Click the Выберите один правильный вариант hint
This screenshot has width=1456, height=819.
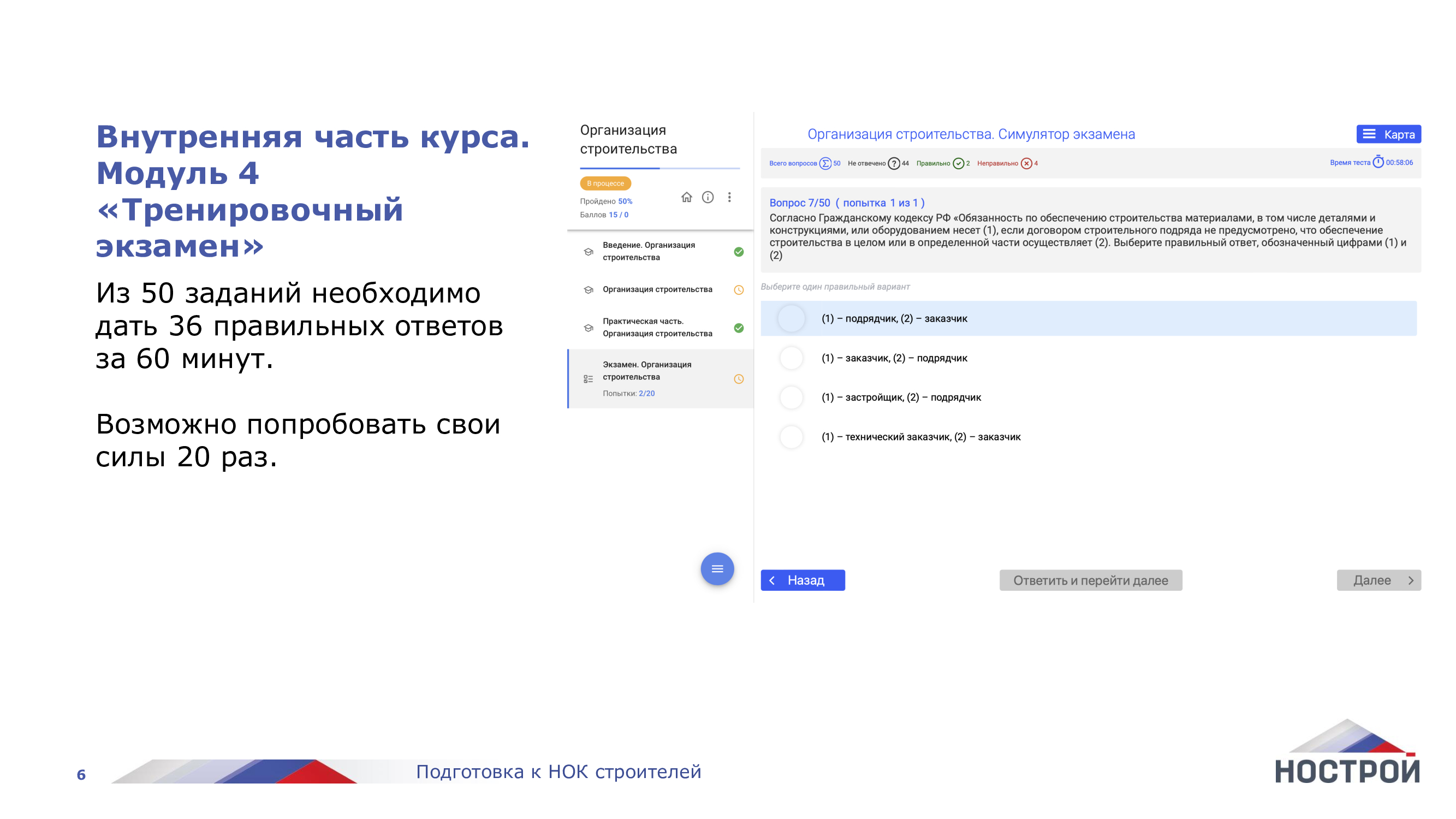[835, 287]
